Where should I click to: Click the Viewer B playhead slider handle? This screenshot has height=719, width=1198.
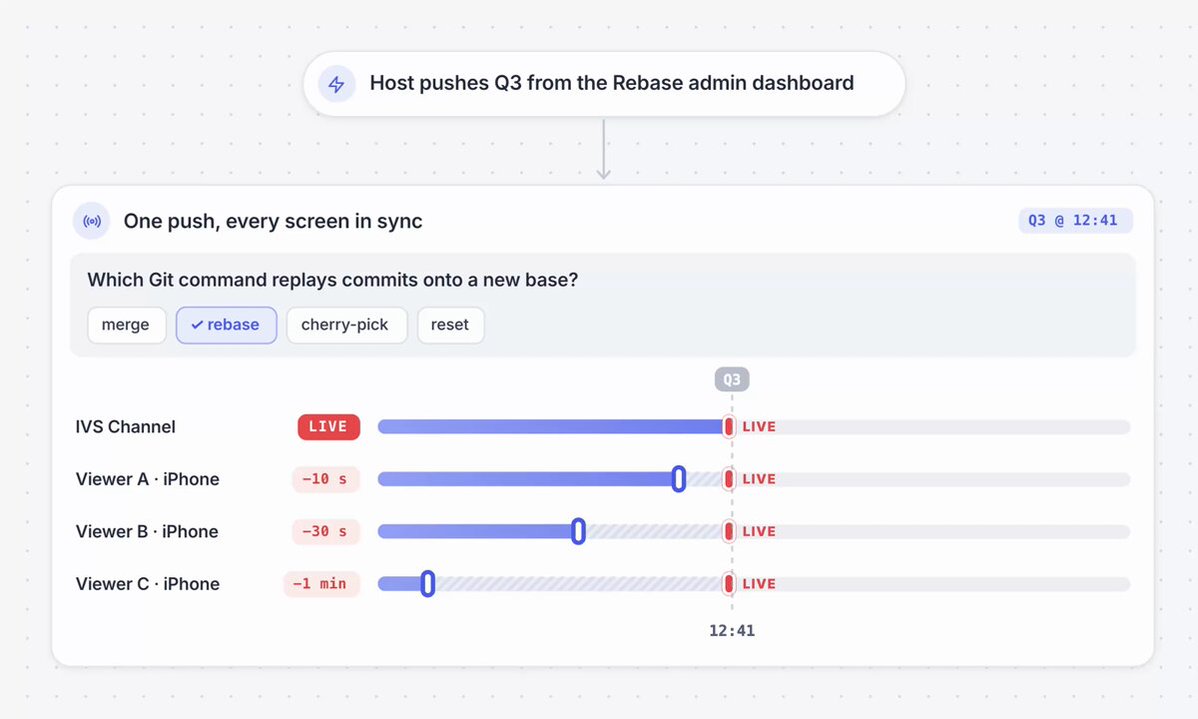pyautogui.click(x=578, y=531)
